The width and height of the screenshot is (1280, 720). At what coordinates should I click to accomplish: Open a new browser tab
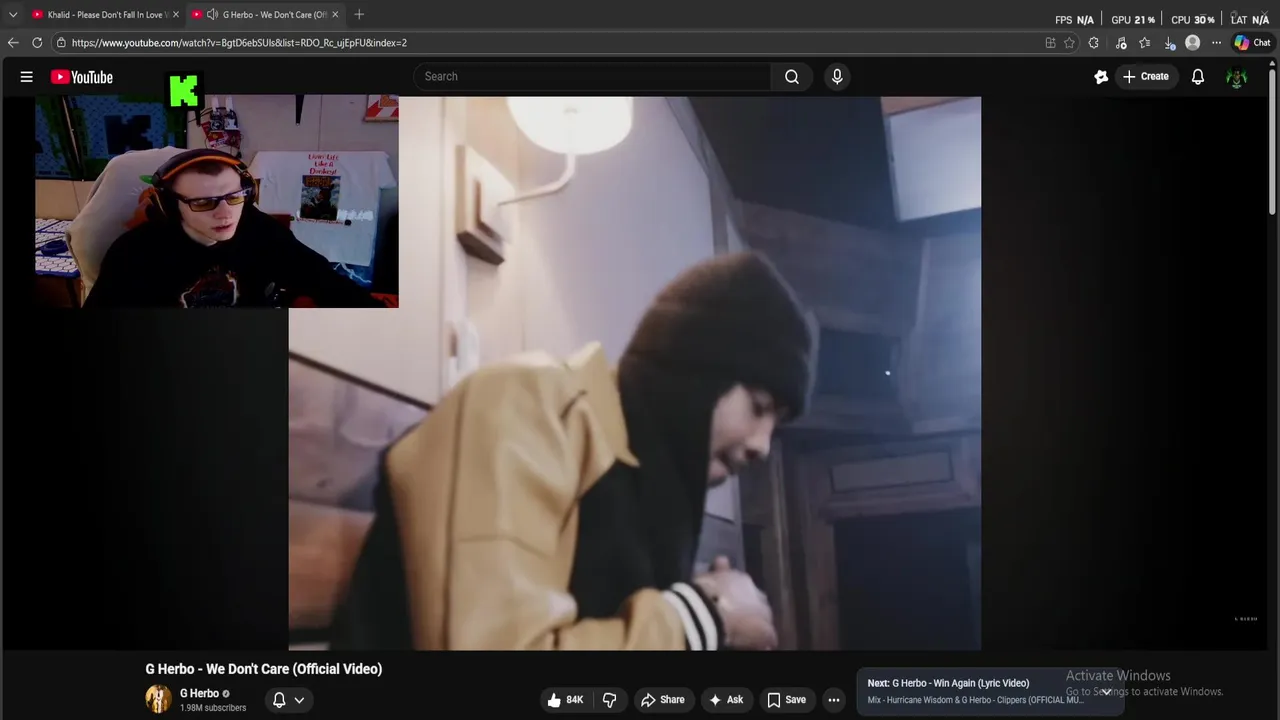359,14
